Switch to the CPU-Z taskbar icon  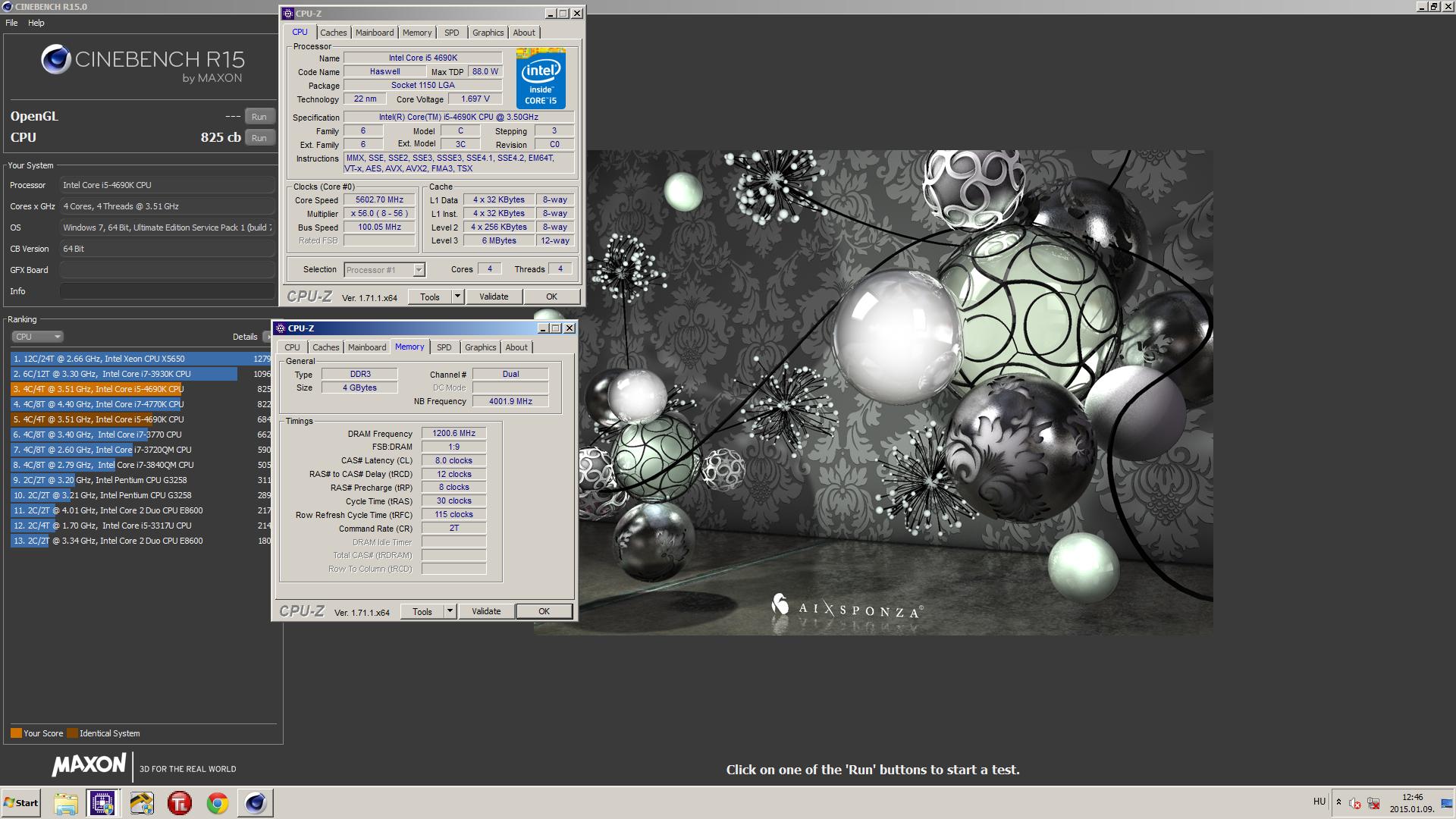102,803
